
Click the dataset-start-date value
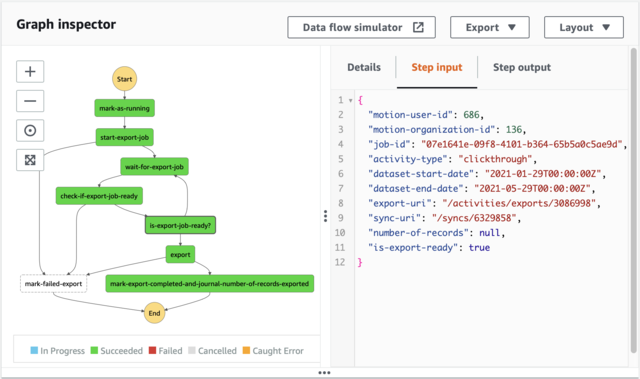click(x=543, y=173)
